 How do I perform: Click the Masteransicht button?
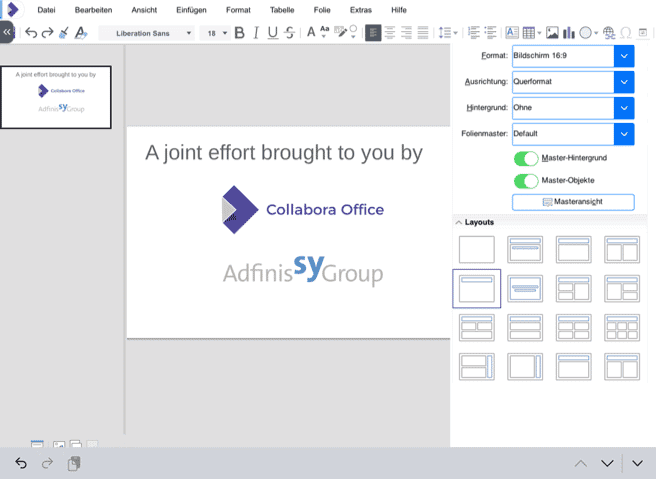point(573,202)
